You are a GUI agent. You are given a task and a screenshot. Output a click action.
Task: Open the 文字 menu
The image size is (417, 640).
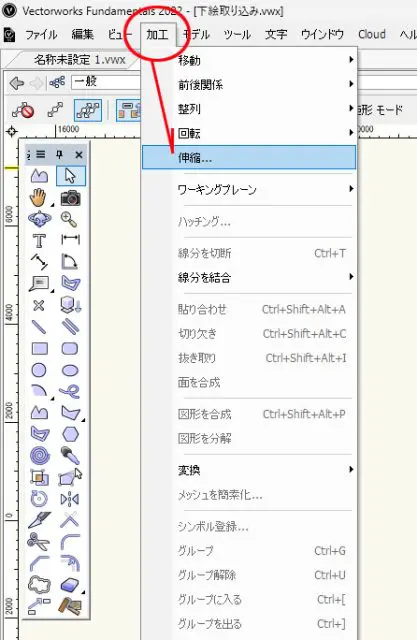coord(276,34)
